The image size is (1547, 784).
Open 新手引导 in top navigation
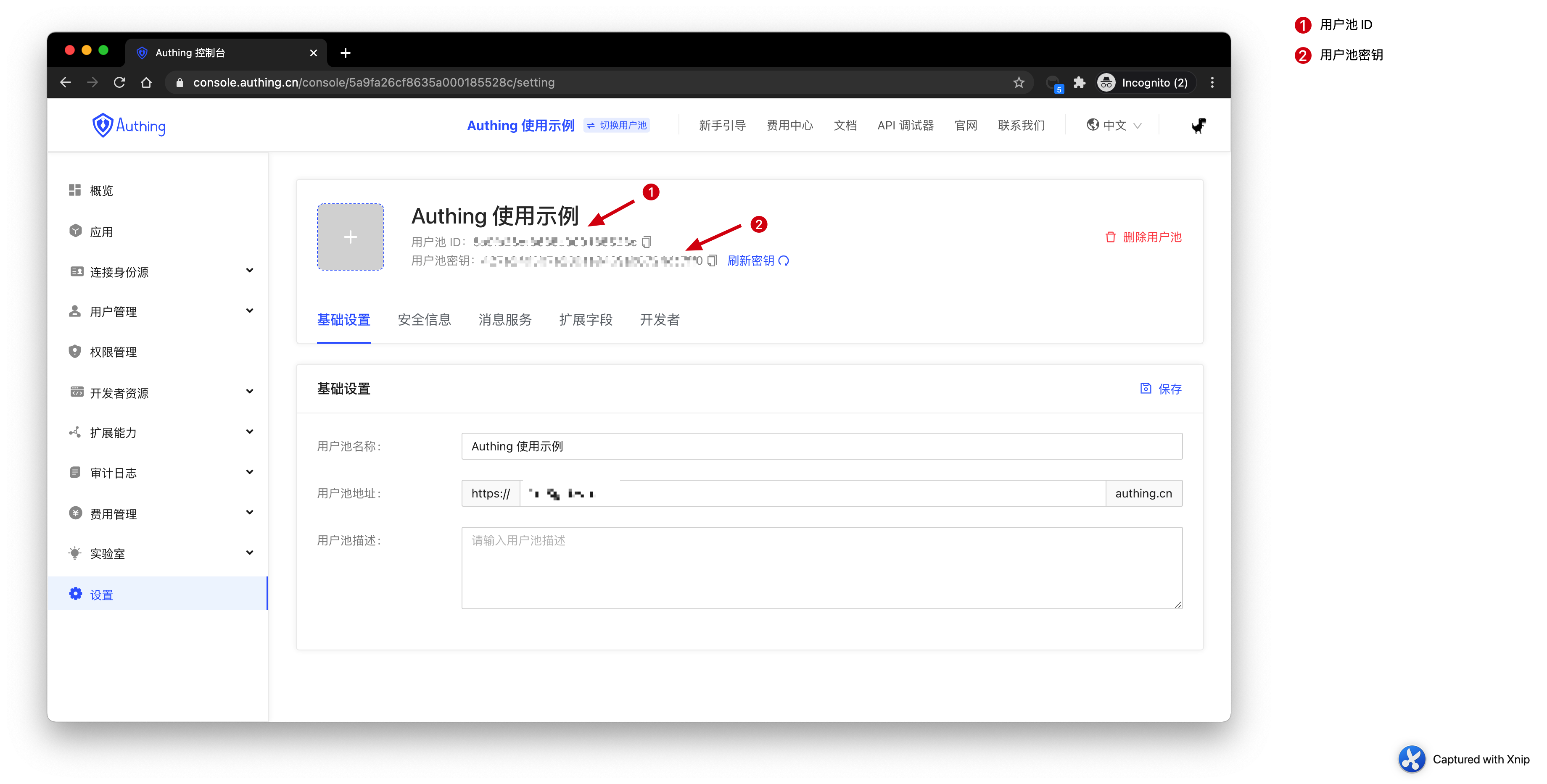(x=723, y=126)
